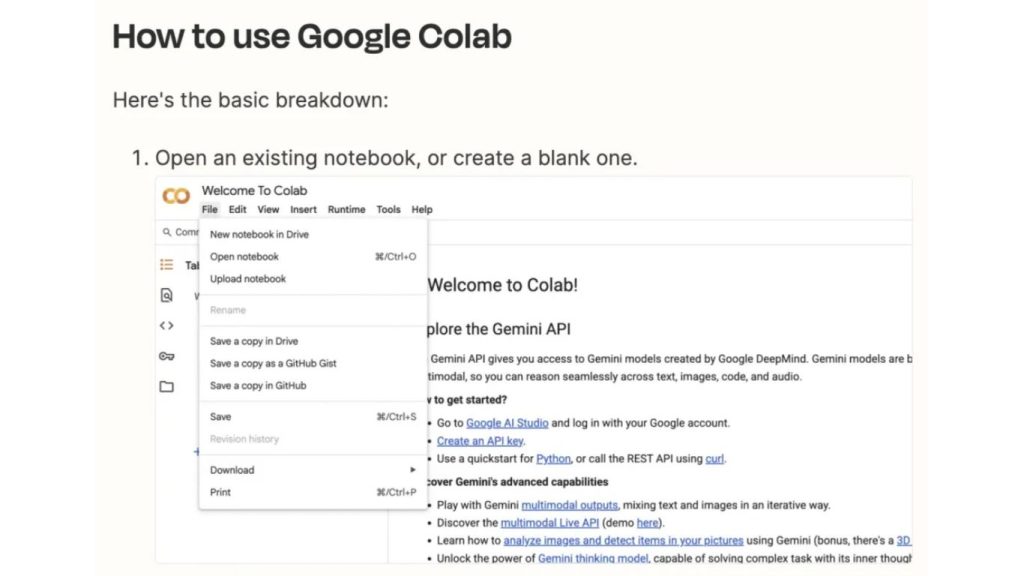Image resolution: width=1024 pixels, height=576 pixels.
Task: Open the Insert menu
Action: pyautogui.click(x=303, y=210)
